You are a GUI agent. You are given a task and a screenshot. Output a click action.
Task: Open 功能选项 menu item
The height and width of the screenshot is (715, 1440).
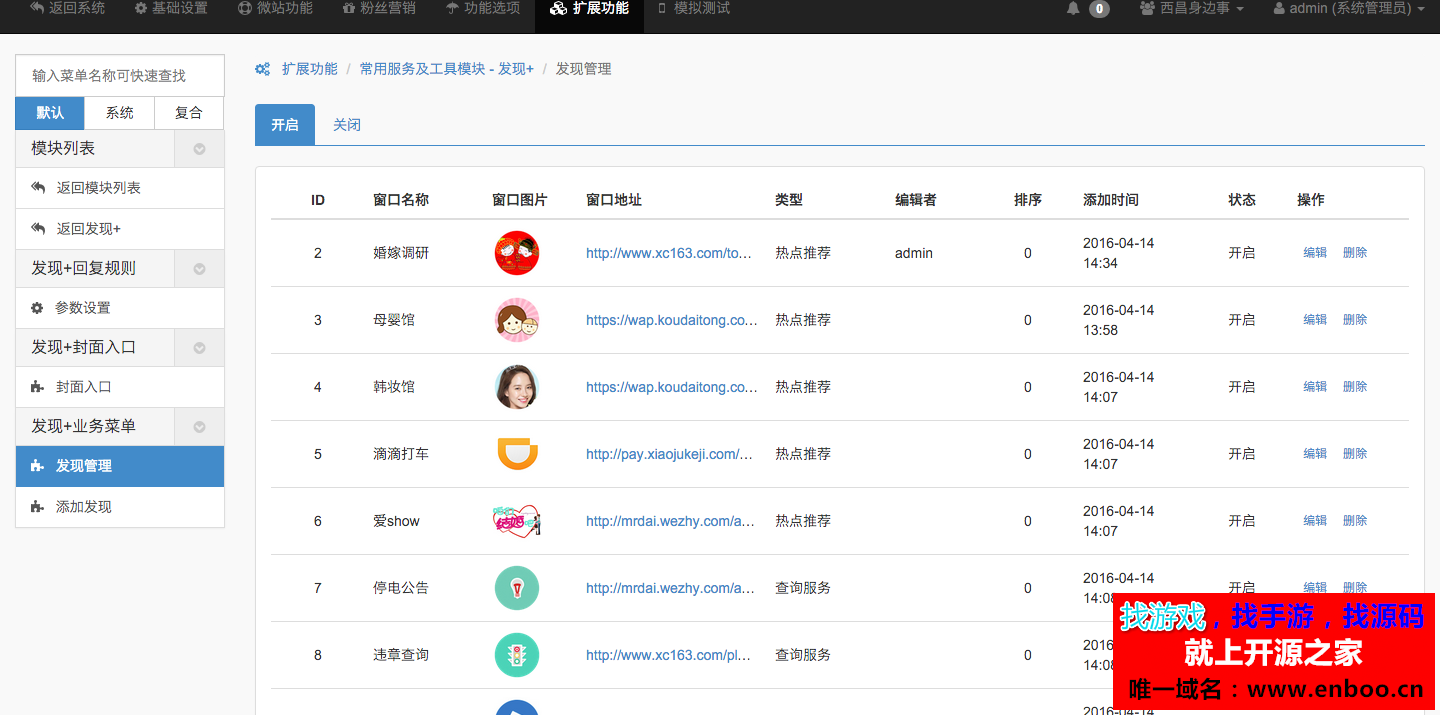pyautogui.click(x=483, y=8)
